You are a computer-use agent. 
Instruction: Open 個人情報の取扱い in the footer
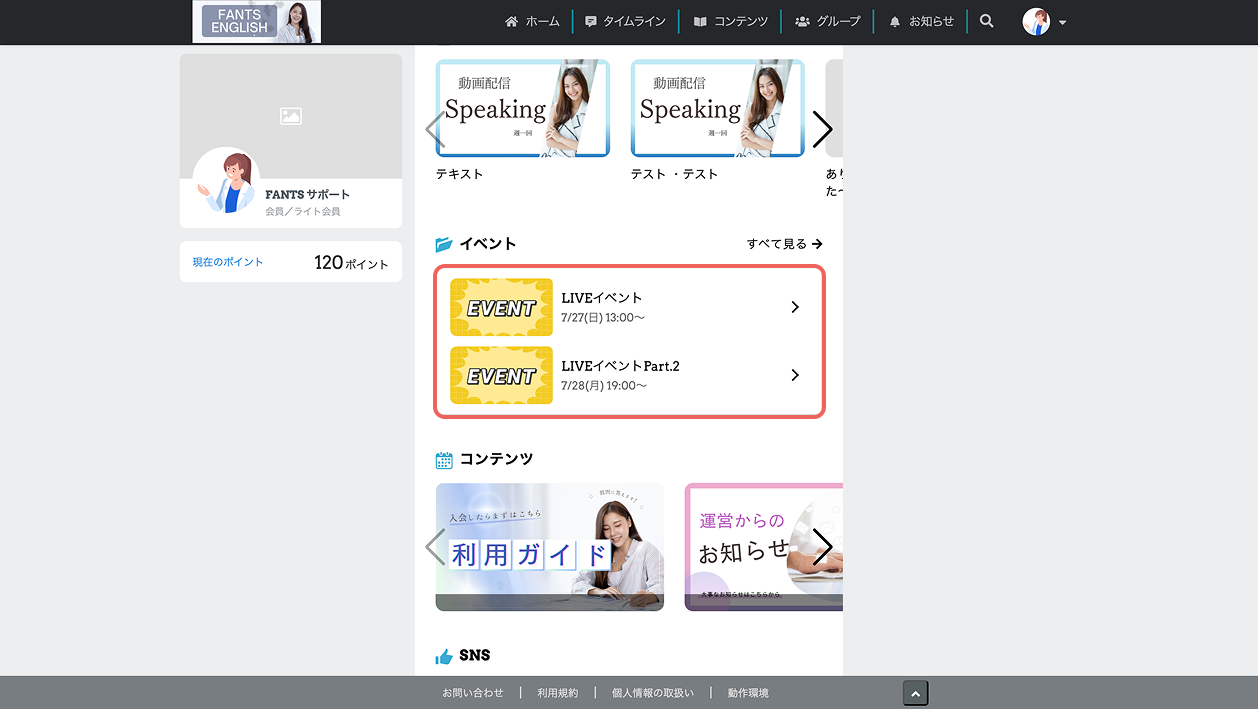point(652,693)
